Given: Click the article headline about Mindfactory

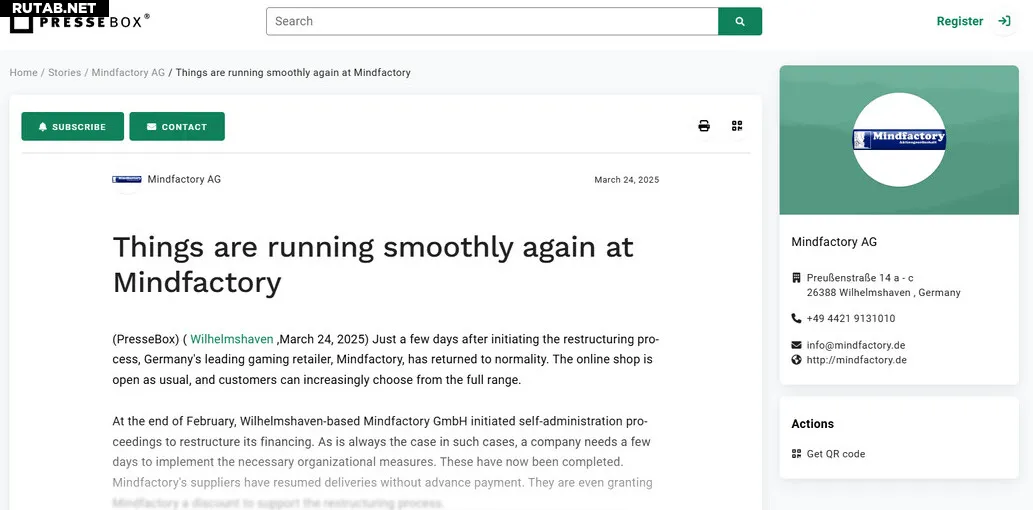Looking at the screenshot, I should [x=373, y=265].
